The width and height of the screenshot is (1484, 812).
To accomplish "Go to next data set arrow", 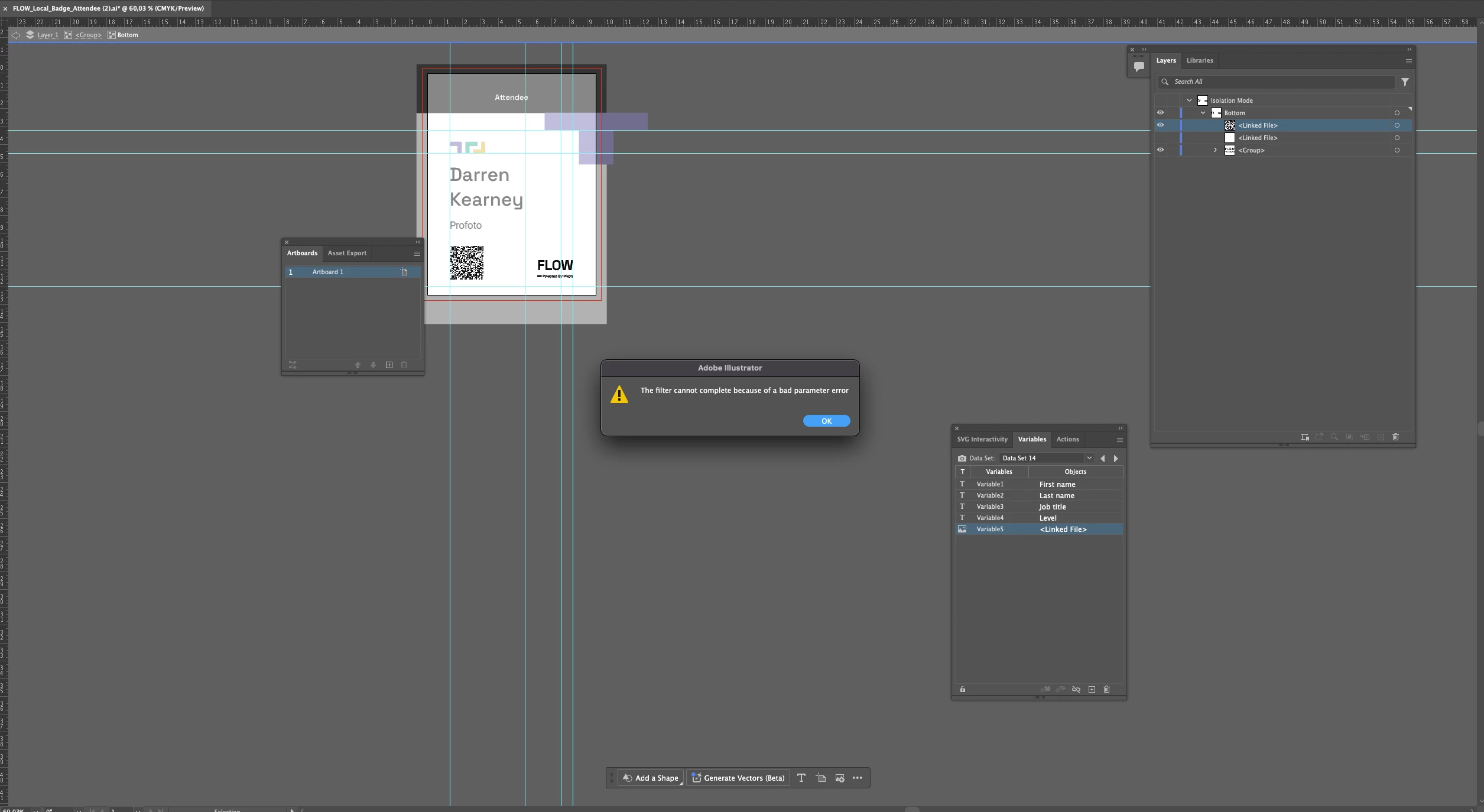I will click(1116, 459).
